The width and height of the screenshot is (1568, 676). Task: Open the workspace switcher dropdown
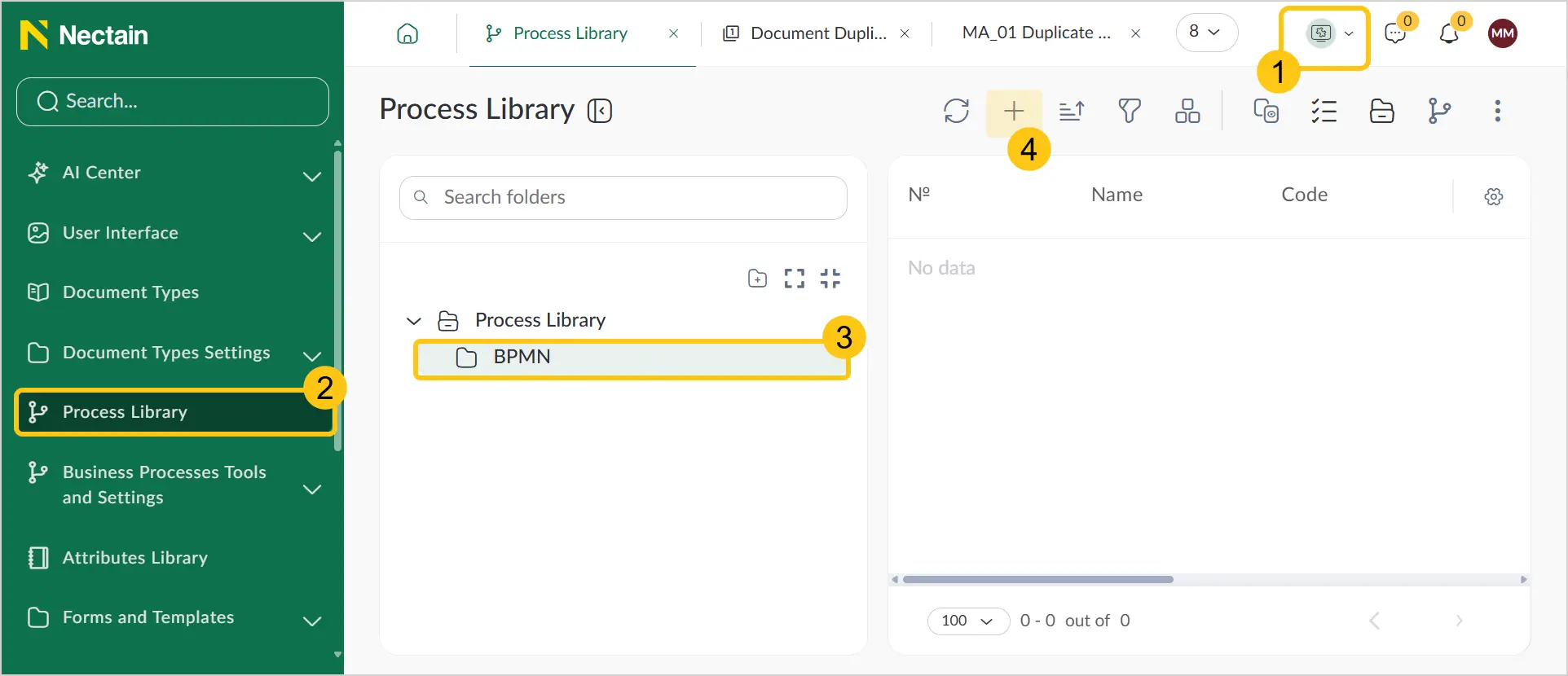[1330, 33]
